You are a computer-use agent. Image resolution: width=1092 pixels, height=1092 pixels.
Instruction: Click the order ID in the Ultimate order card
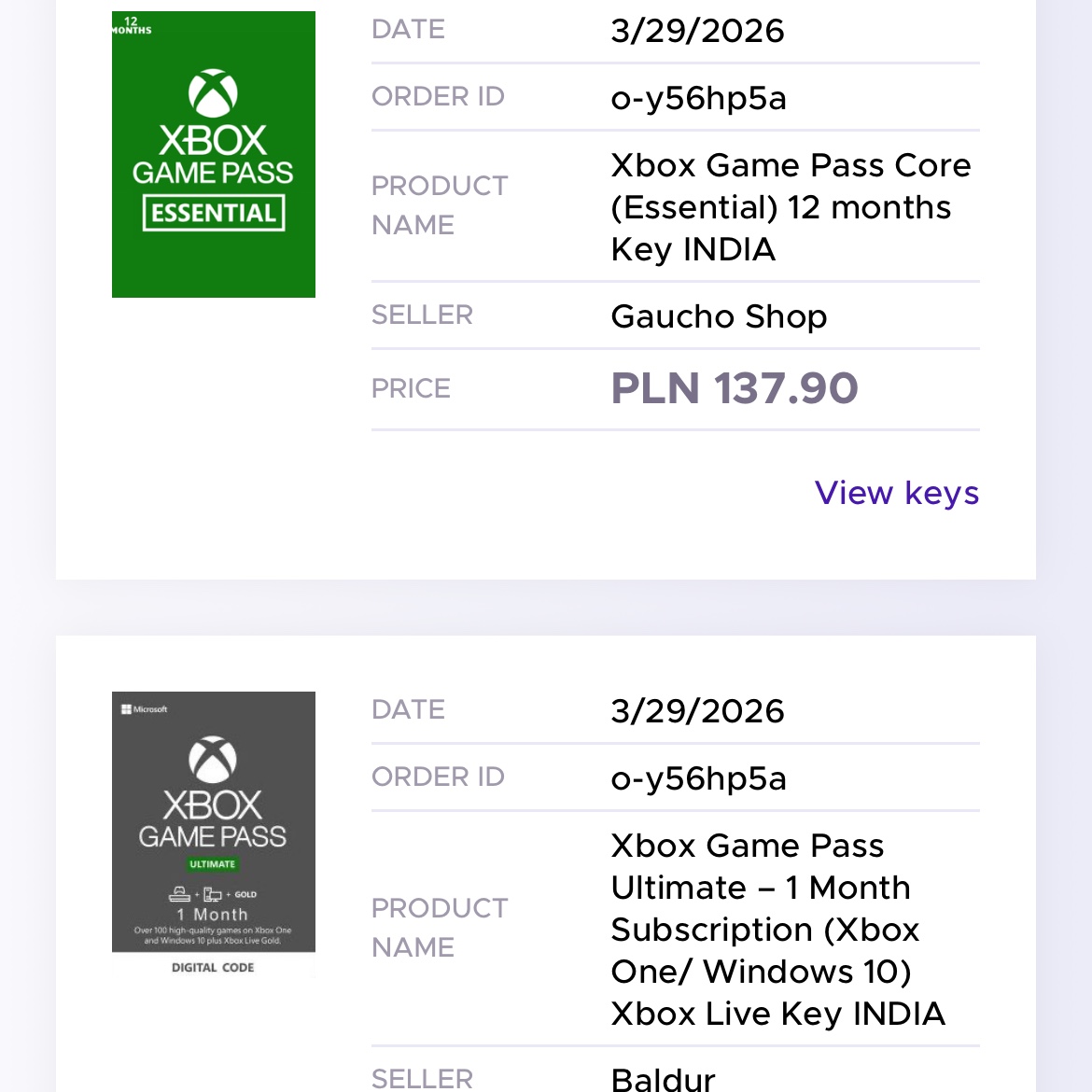pos(698,778)
